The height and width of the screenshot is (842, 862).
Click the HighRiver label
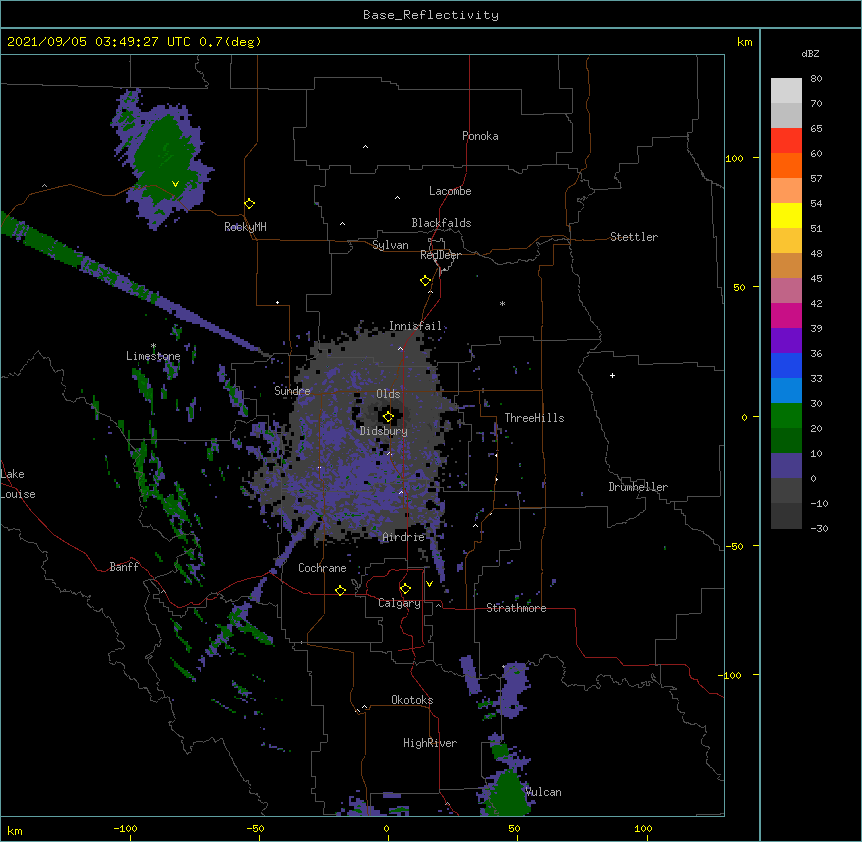pyautogui.click(x=430, y=743)
